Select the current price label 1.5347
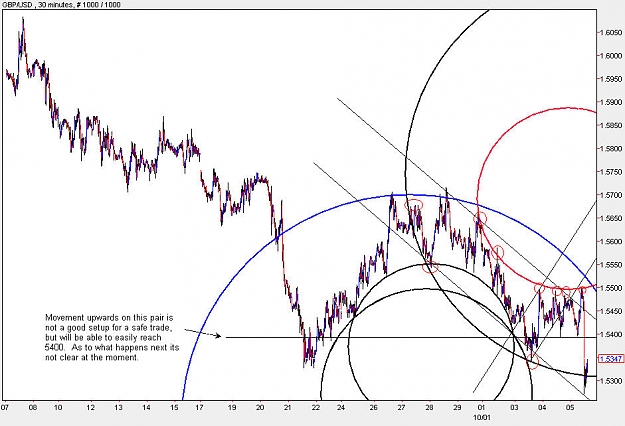Screen dimensions: 625x426 613,359
